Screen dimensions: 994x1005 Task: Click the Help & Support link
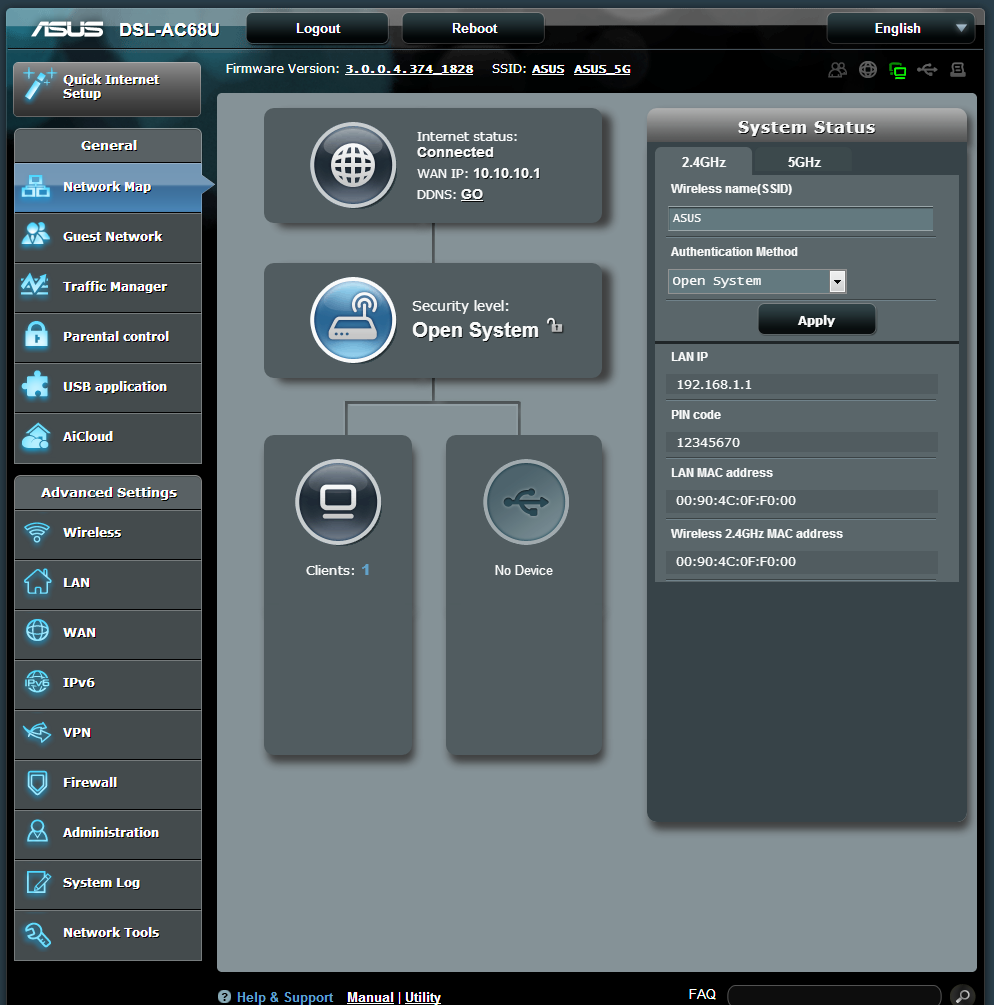285,997
